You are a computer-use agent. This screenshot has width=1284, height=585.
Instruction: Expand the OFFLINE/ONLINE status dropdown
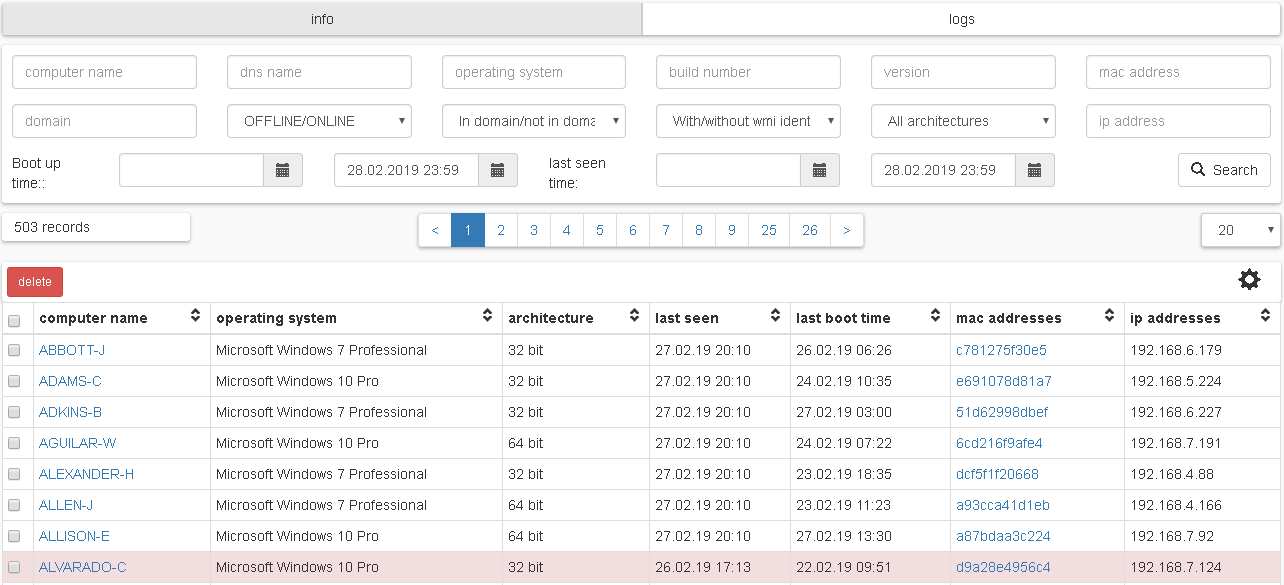click(319, 121)
